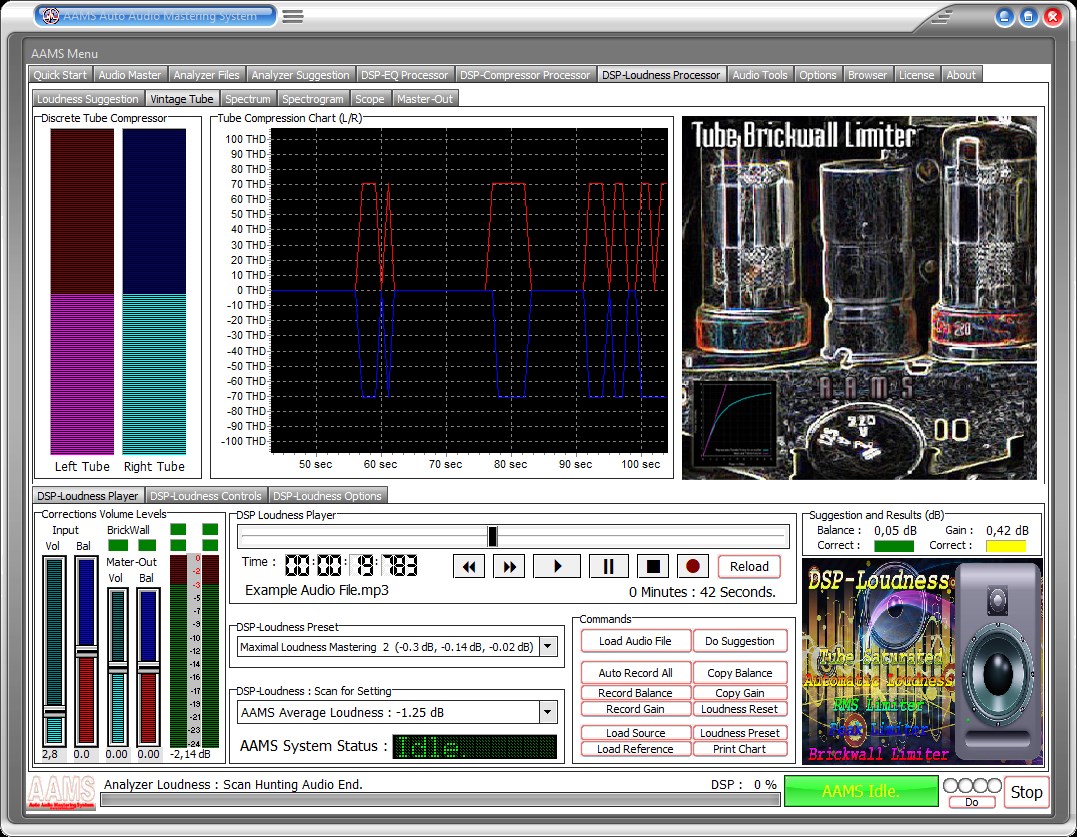
Task: Click the Print Chart button
Action: [740, 748]
